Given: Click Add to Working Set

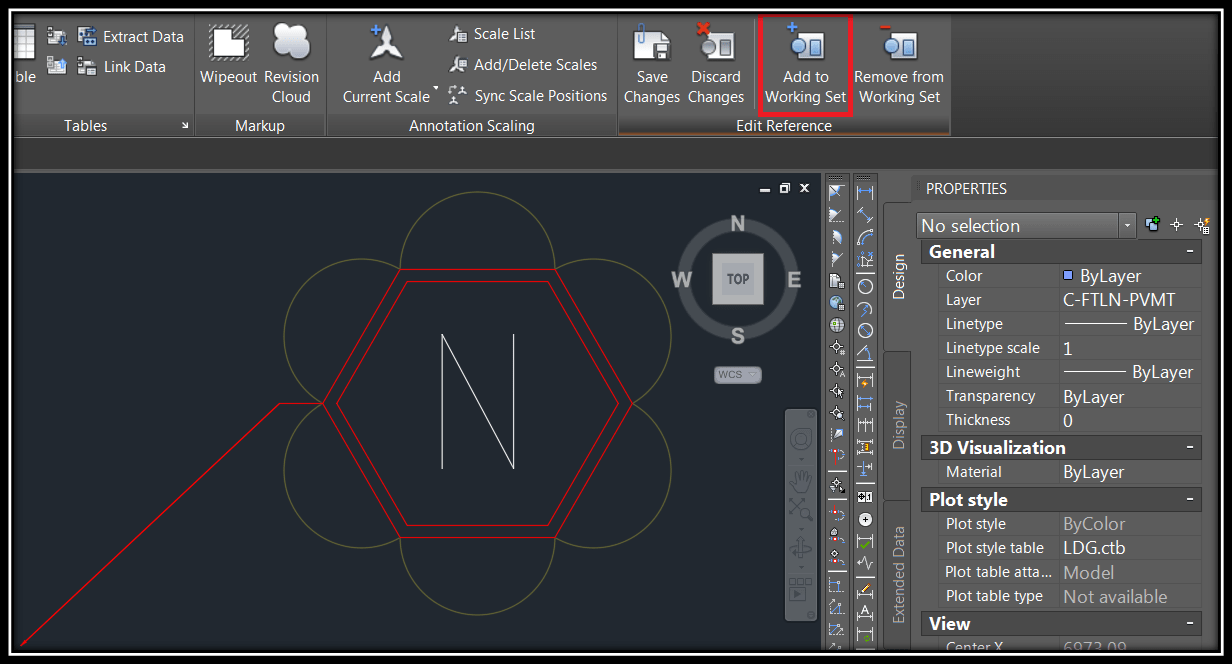Looking at the screenshot, I should 805,64.
